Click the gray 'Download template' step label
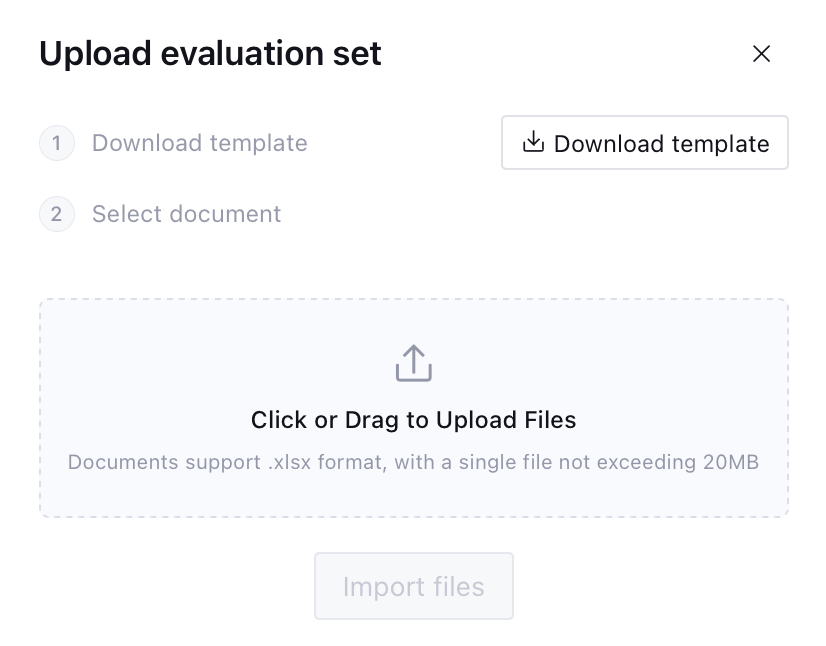 (199, 143)
